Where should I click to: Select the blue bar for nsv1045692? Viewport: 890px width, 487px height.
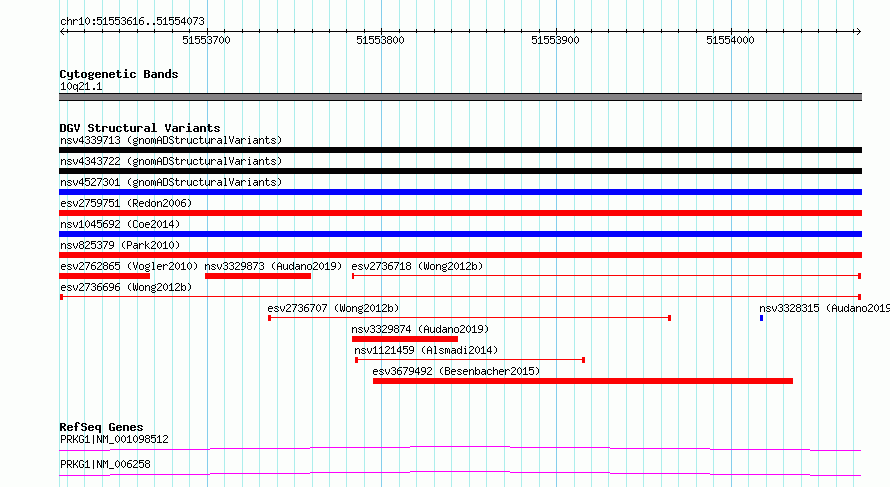click(460, 234)
